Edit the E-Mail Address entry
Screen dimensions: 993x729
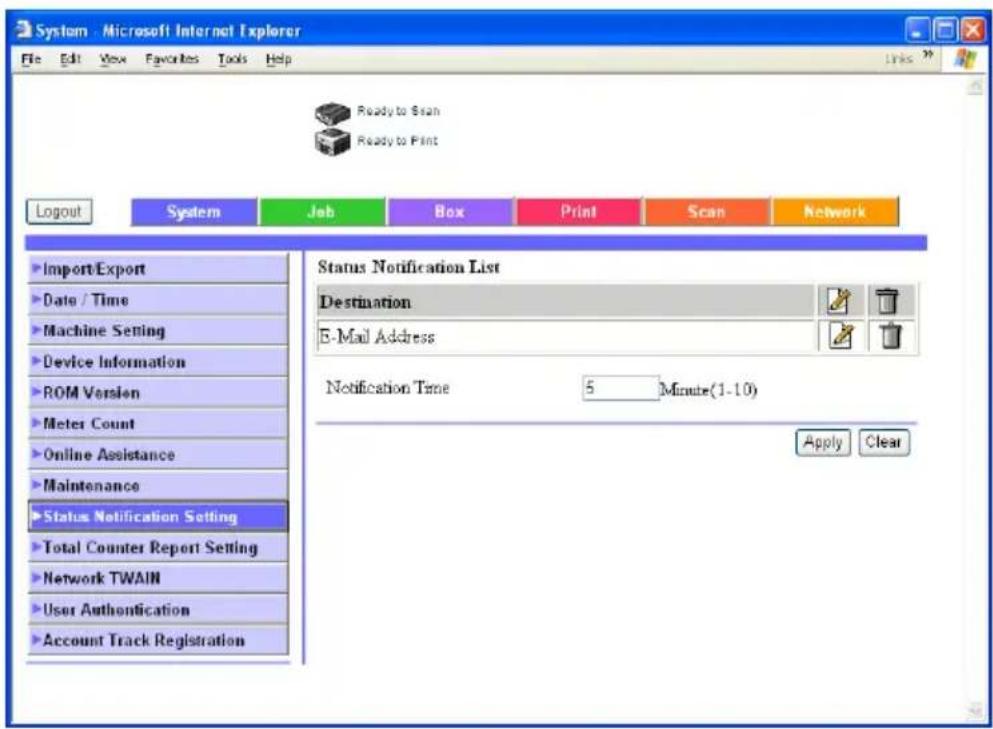pos(841,336)
